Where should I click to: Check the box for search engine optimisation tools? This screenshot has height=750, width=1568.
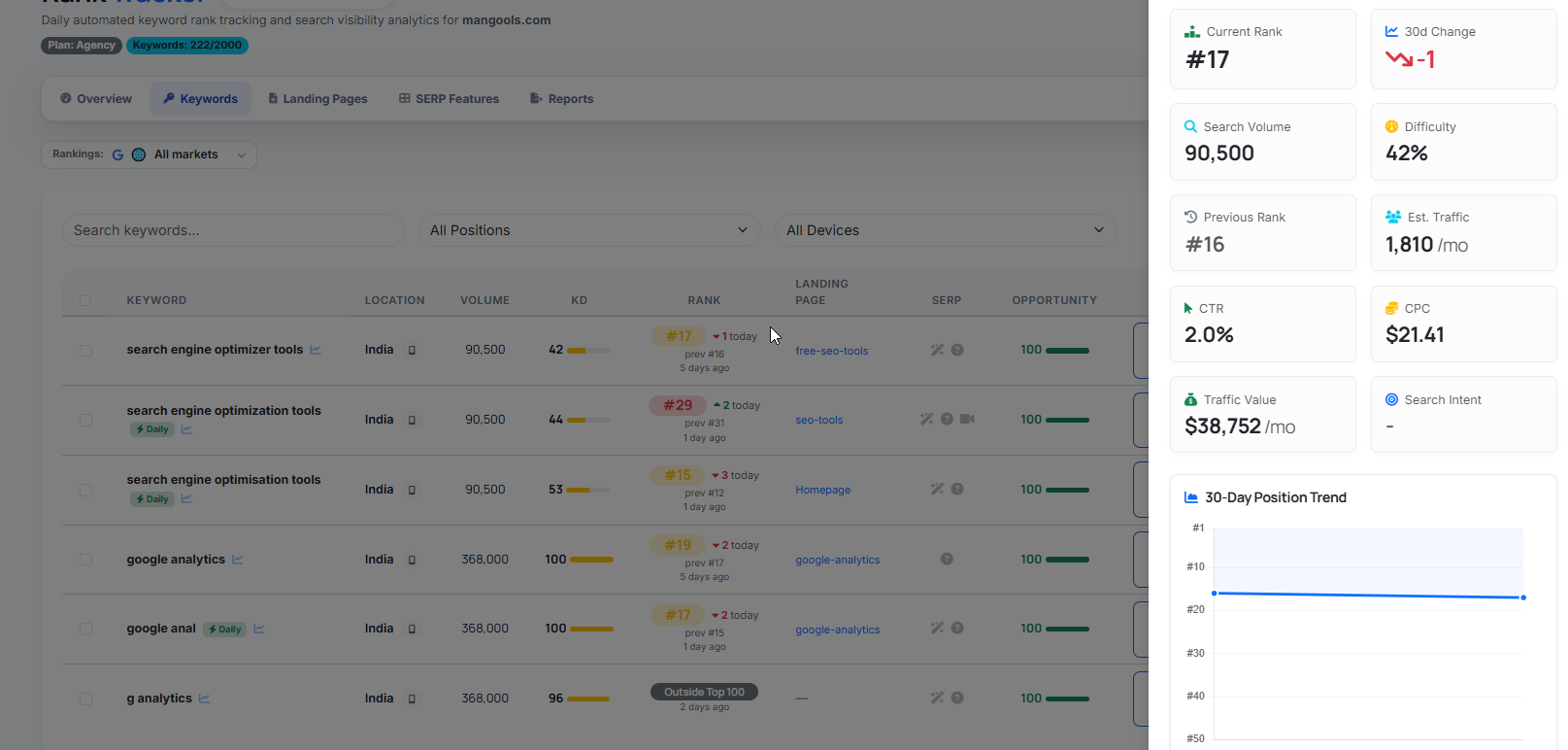point(85,491)
